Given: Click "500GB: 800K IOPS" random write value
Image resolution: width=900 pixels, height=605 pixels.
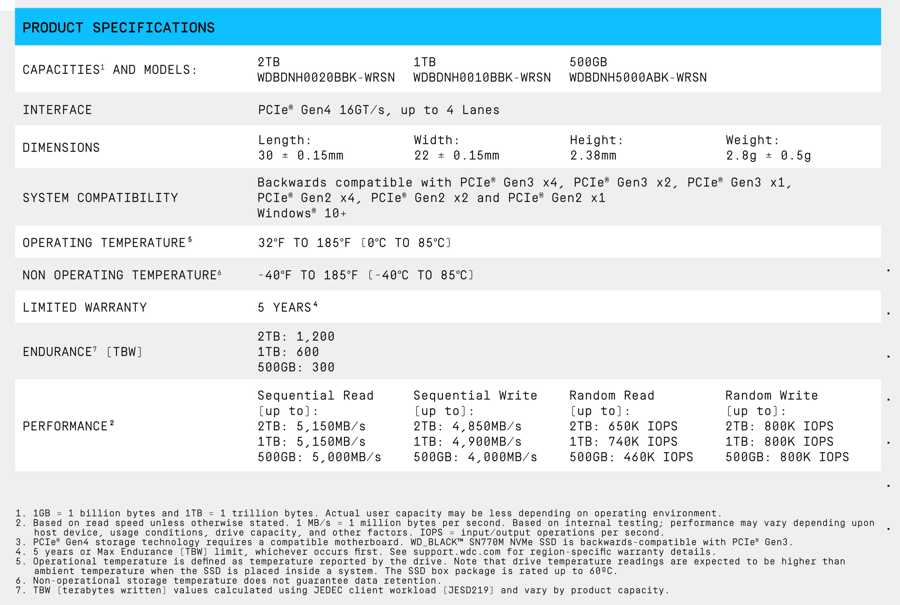Looking at the screenshot, I should point(787,457).
